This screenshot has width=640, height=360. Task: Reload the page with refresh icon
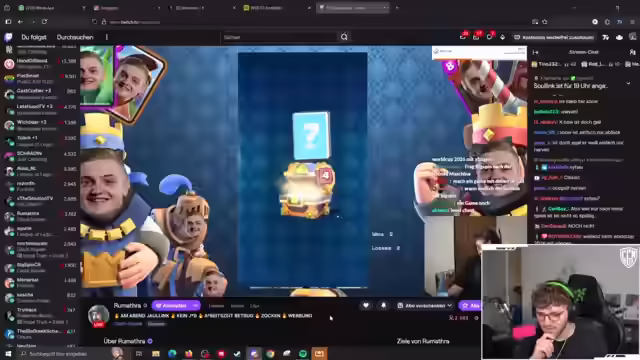pos(44,22)
